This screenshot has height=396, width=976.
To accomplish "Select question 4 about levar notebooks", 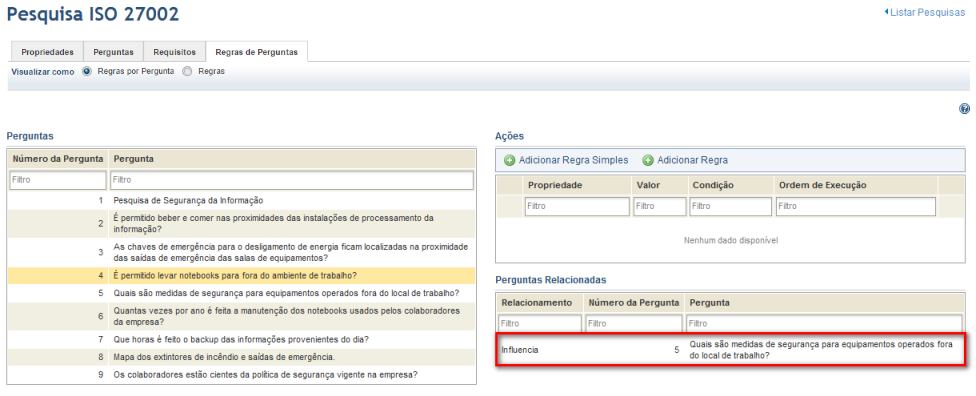I will pos(242,275).
